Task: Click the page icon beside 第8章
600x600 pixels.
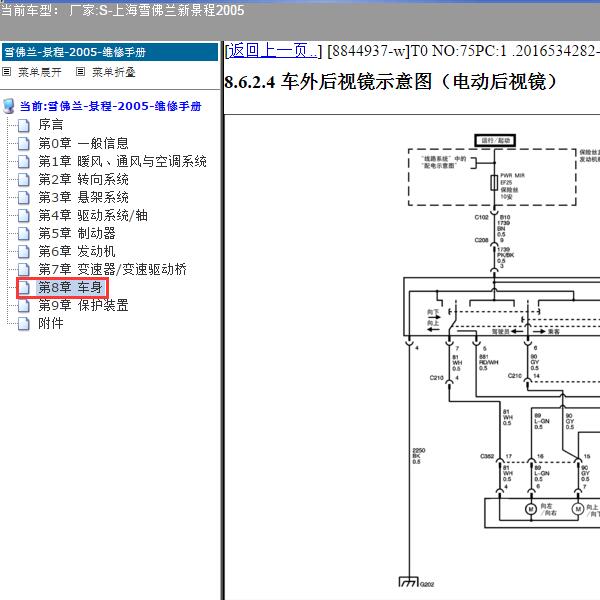Action: [24, 287]
